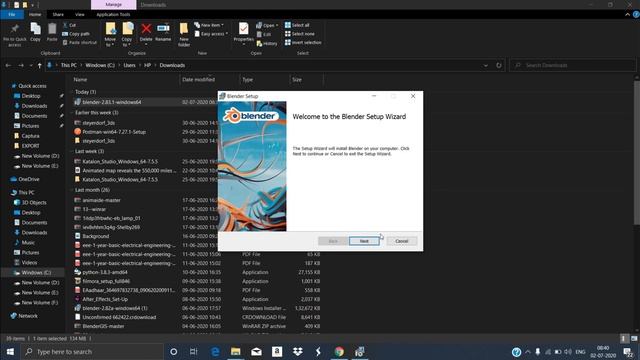640x360 pixels.
Task: Switch to the Share ribbon tab
Action: 58,15
